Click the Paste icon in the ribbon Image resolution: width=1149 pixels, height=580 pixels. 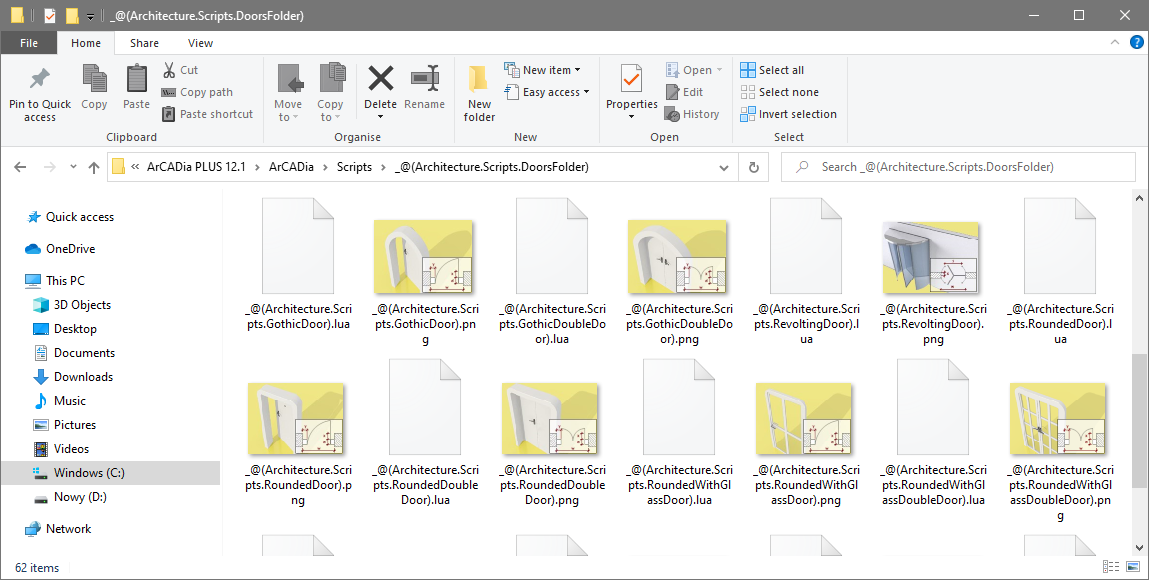tap(136, 80)
